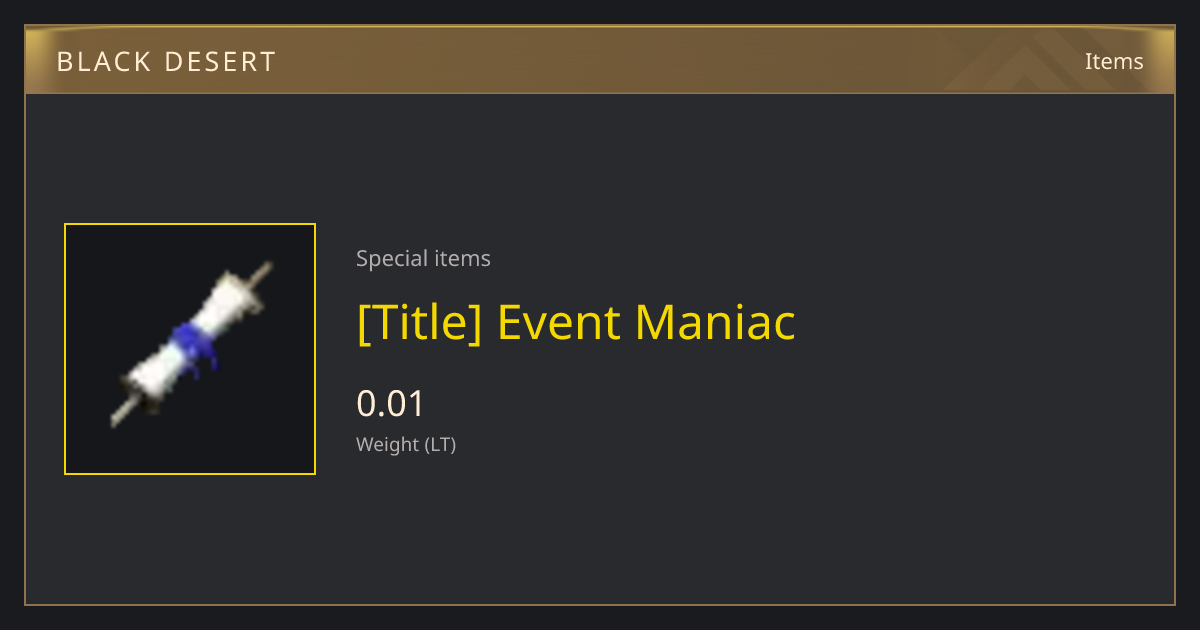Select the Items label in header
This screenshot has width=1200, height=630.
pos(1114,61)
